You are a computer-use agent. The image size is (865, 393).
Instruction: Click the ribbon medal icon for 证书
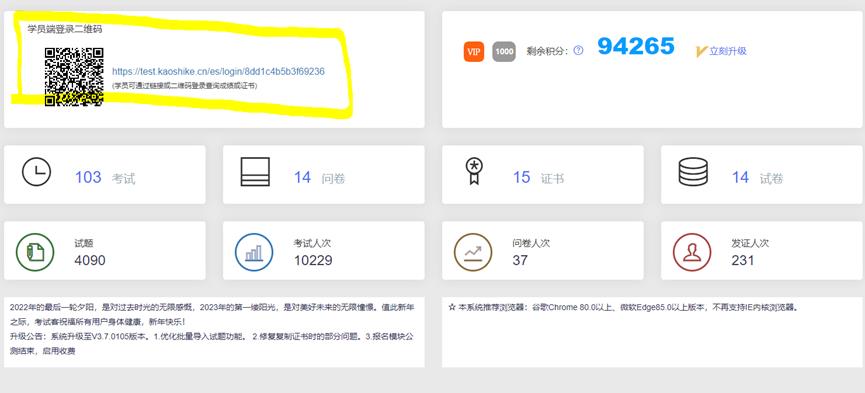474,171
